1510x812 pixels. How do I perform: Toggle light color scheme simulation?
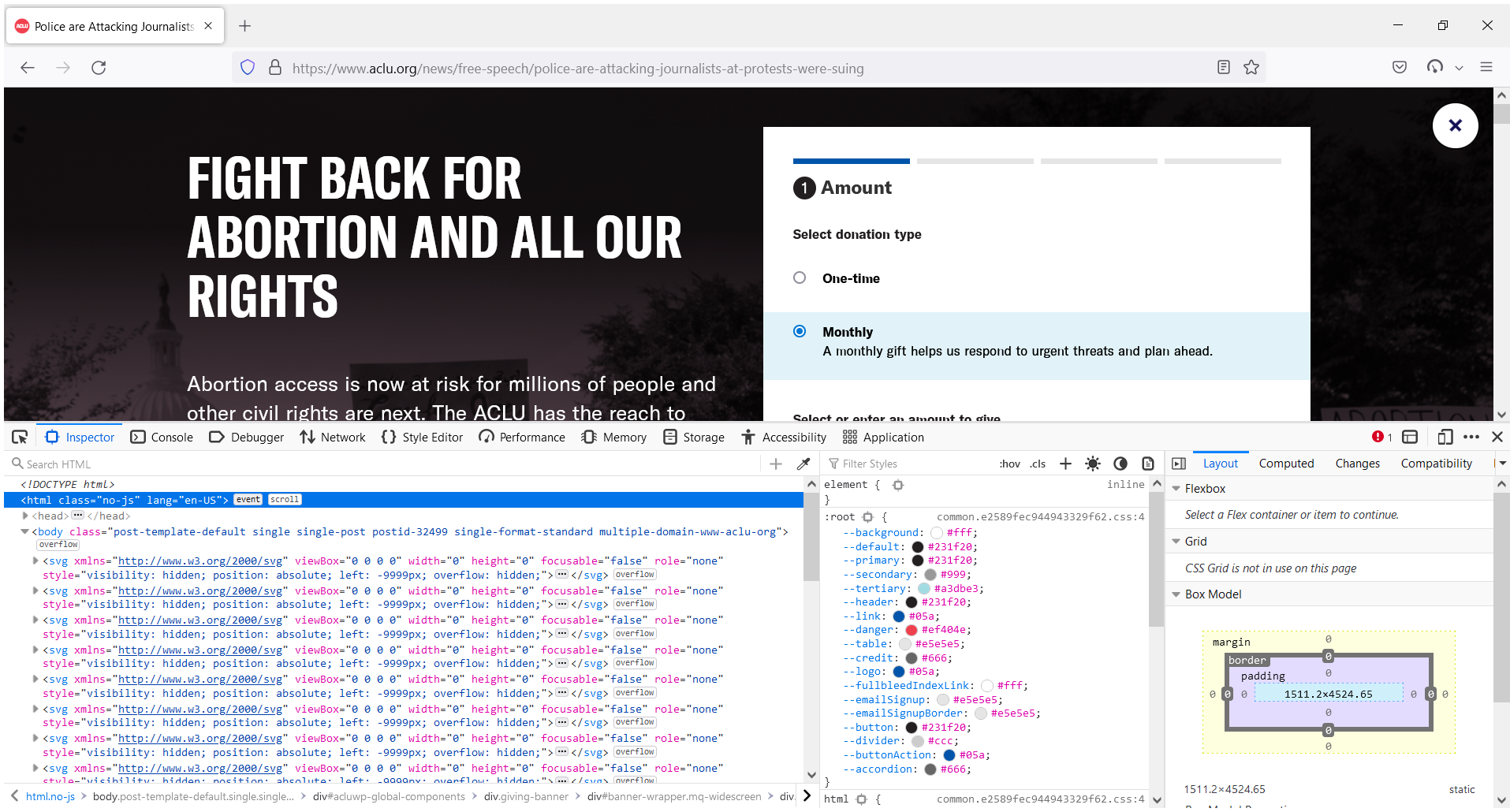(x=1093, y=464)
